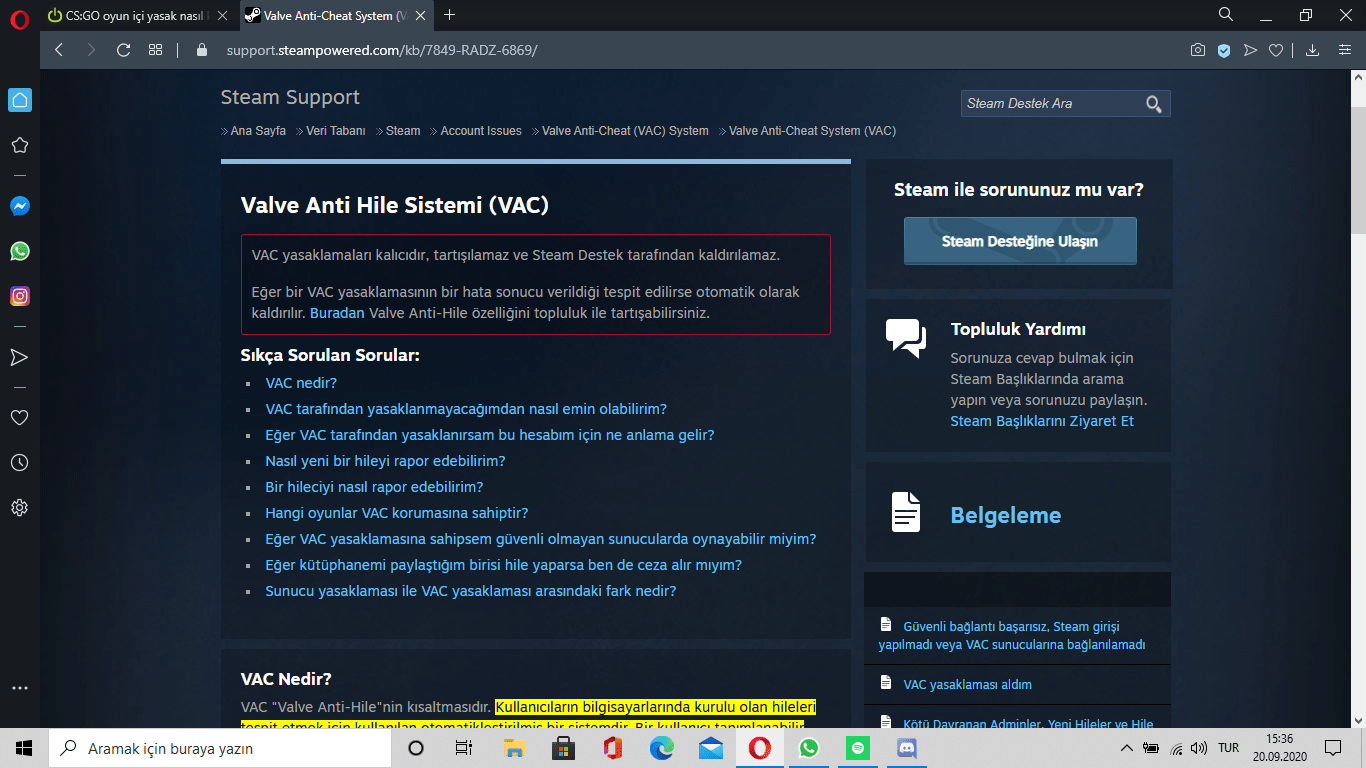Click the padlock site security icon
1366x768 pixels.
(x=202, y=50)
